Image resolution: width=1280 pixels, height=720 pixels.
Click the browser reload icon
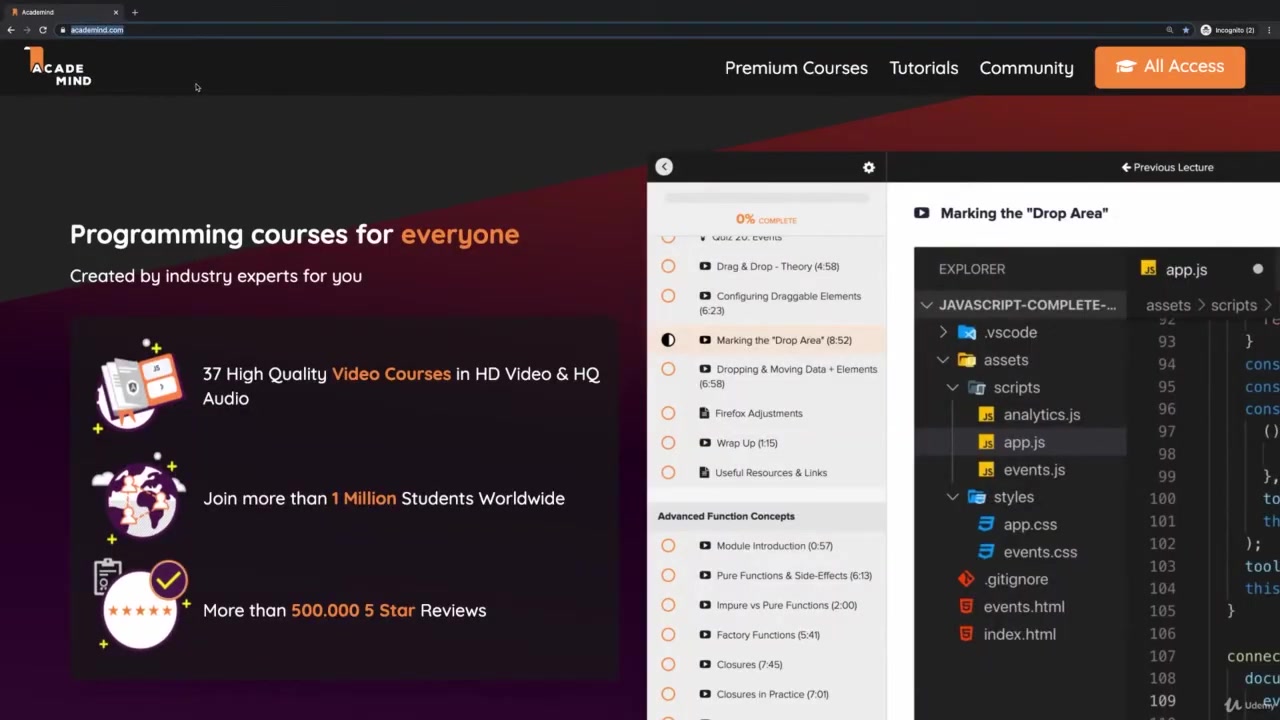tap(43, 30)
